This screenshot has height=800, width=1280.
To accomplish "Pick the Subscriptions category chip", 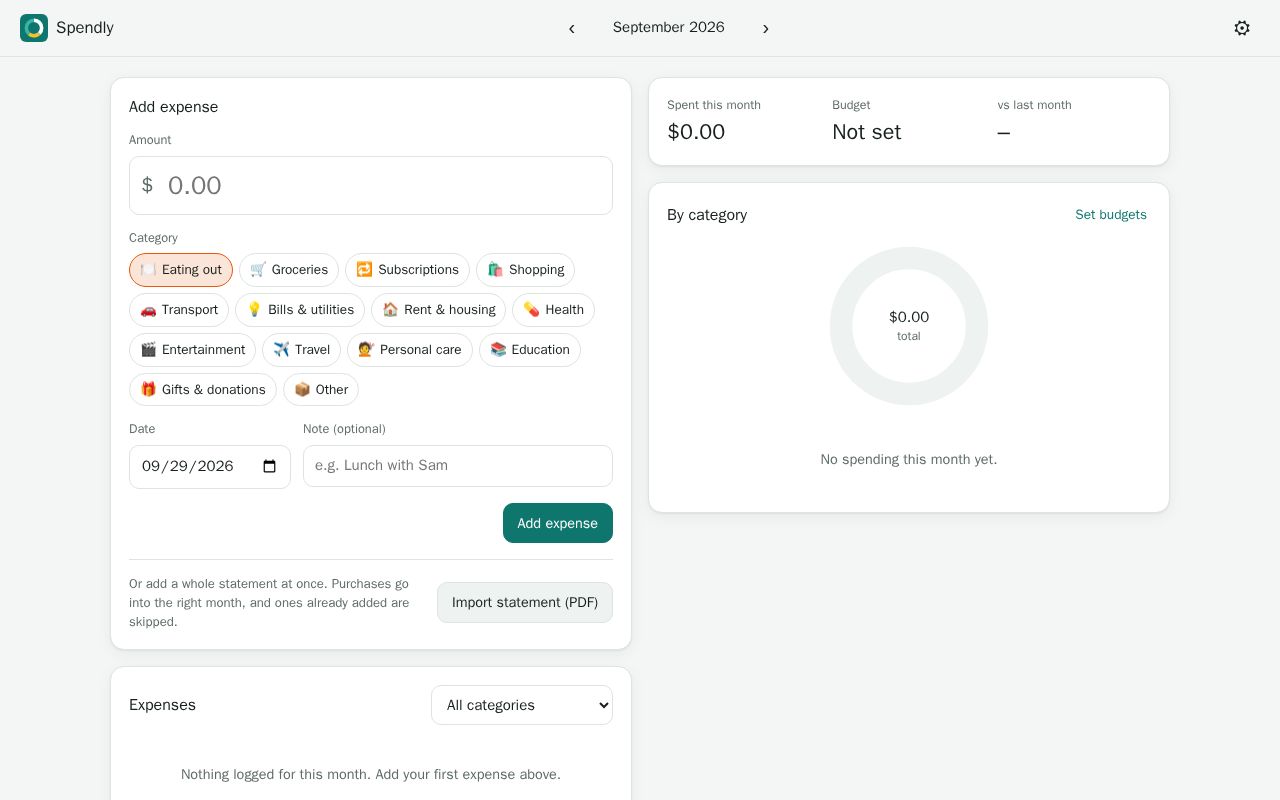I will (x=407, y=270).
